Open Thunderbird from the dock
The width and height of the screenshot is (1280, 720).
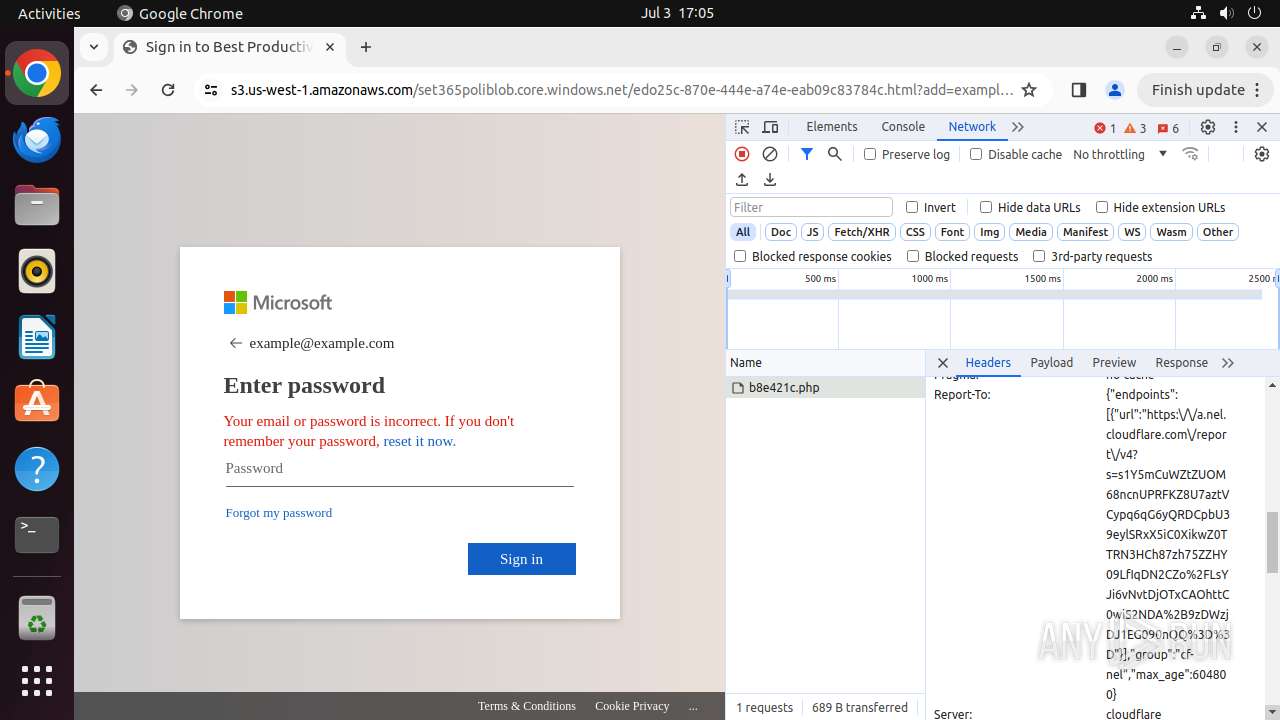tap(37, 139)
